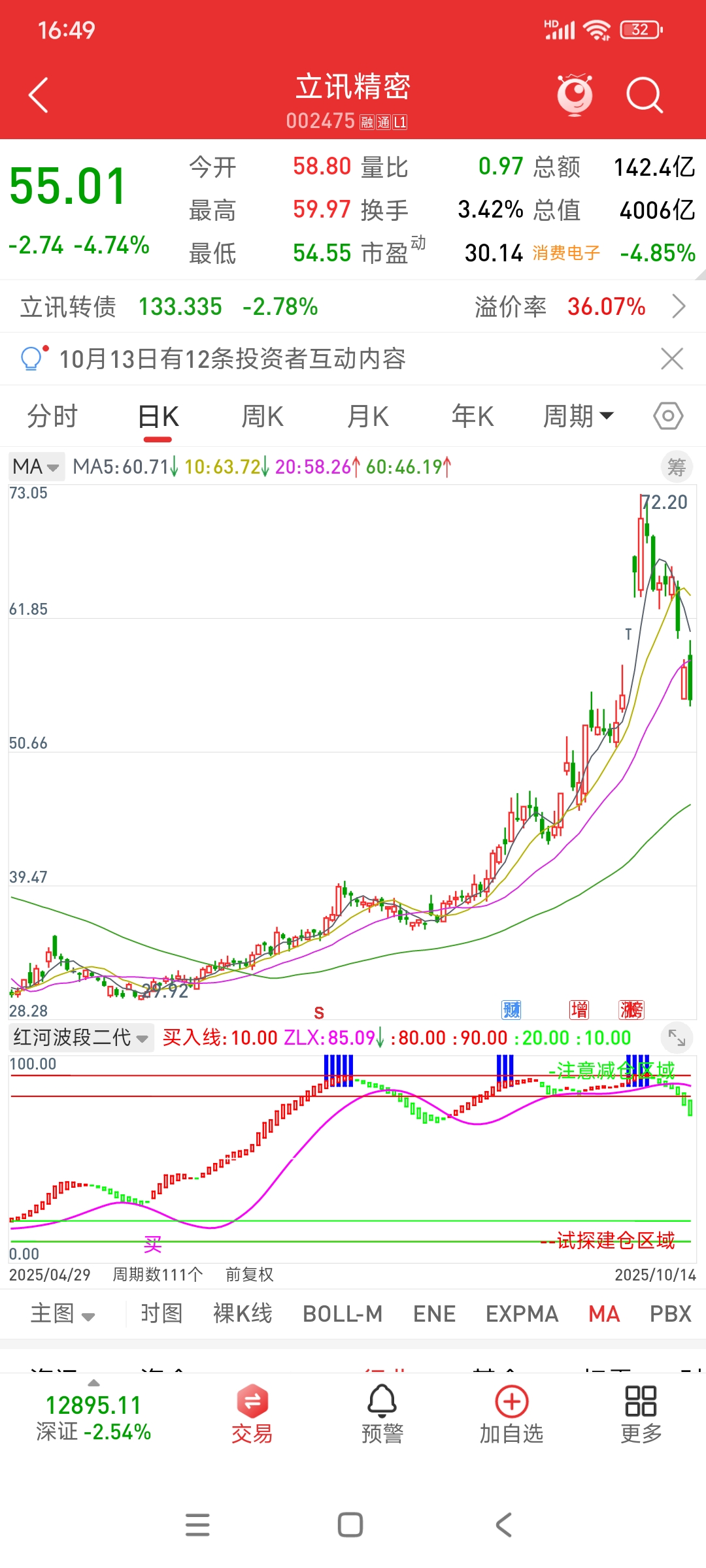Switch to 周K weekly tab
Screen dimensions: 706x1568
tap(262, 416)
